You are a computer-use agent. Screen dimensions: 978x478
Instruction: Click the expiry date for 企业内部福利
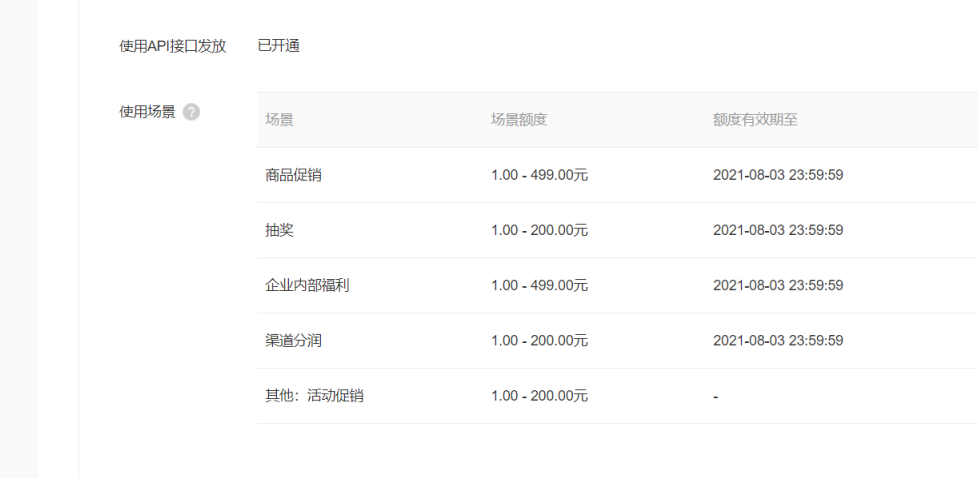(778, 286)
